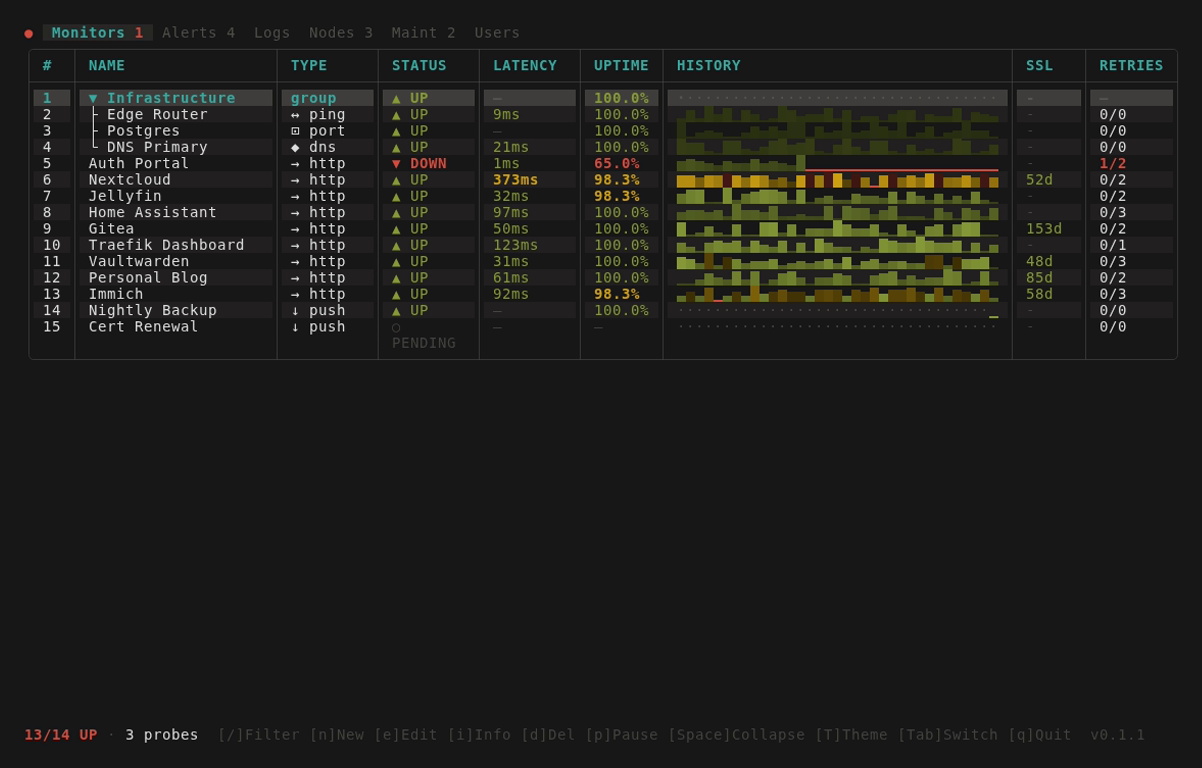Viewport: 1202px width, 768px height.
Task: Click the UP triangle for Home Assistant
Action: point(397,212)
